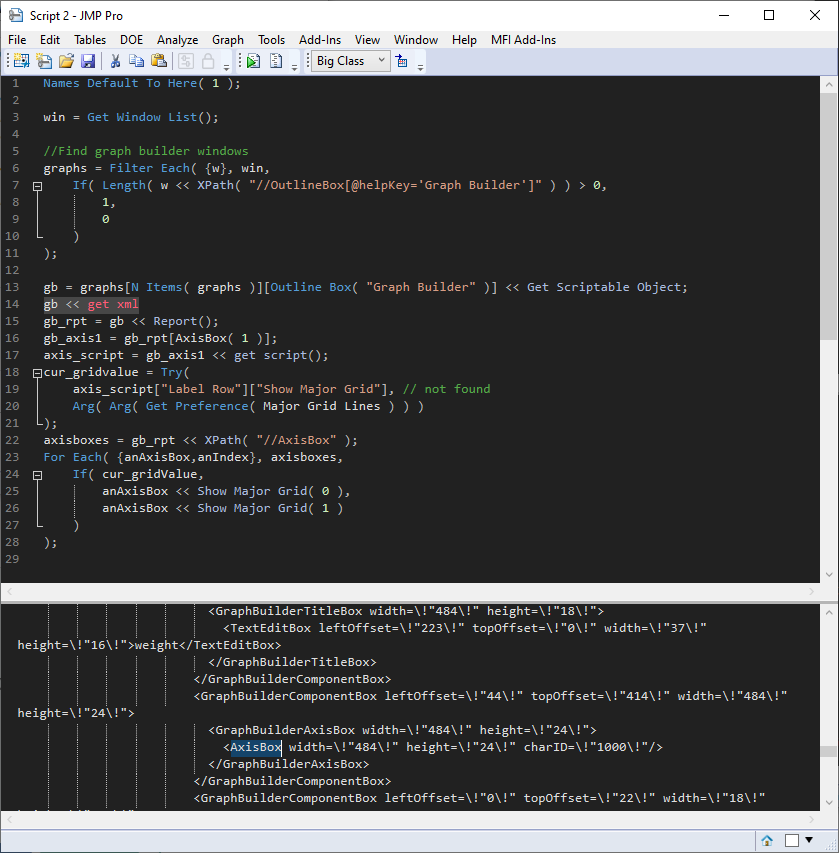839x853 pixels.
Task: Paste from clipboard using the paste icon
Action: point(160,60)
